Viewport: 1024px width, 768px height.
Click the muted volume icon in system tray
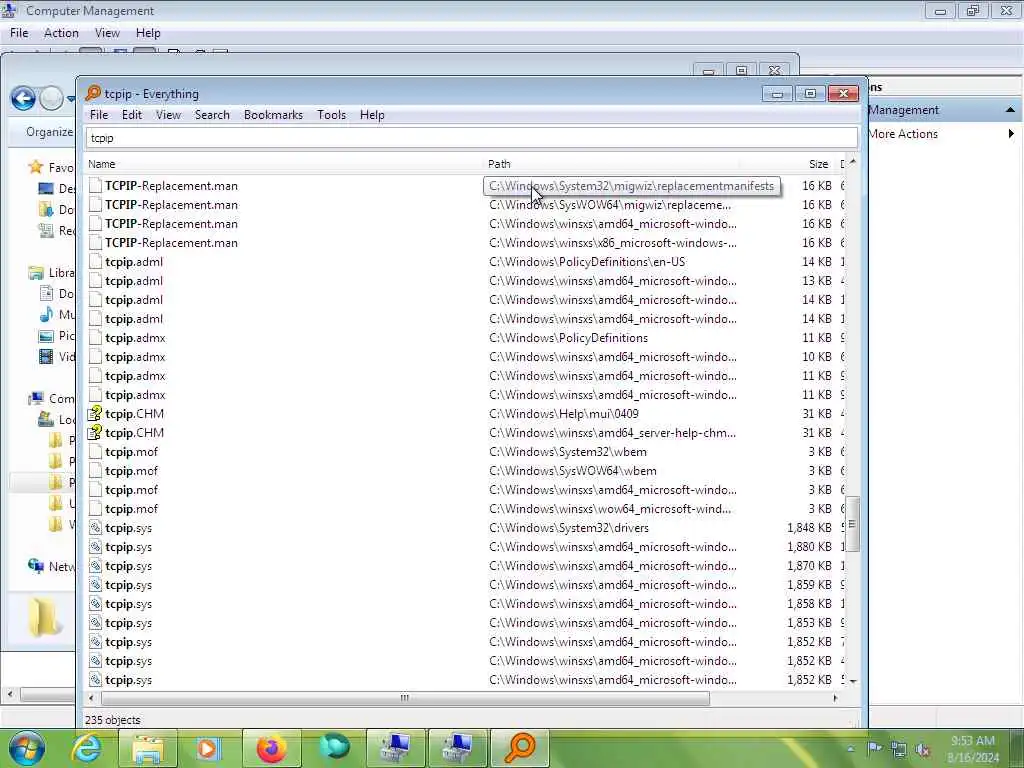tap(923, 749)
